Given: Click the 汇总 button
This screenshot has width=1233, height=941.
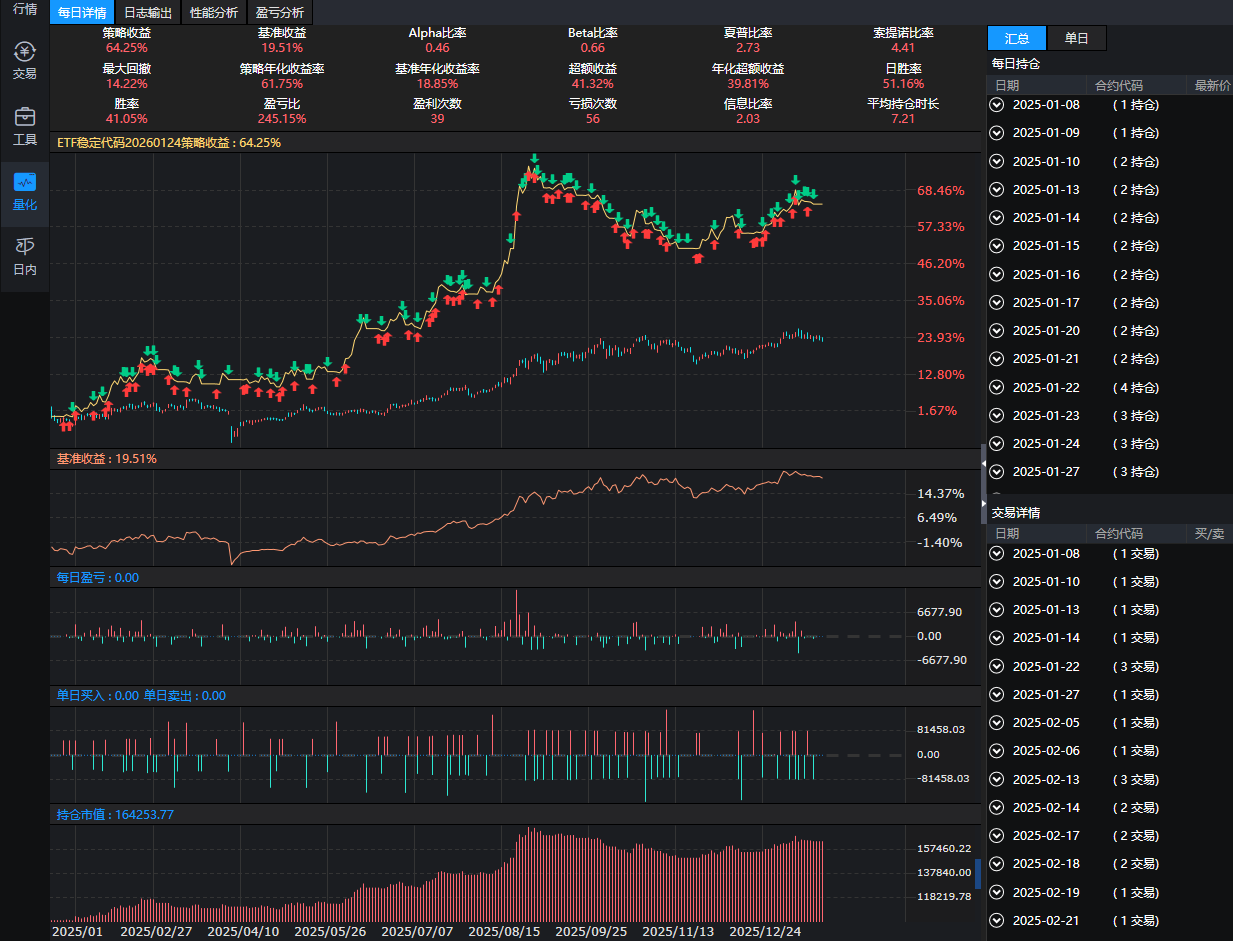Looking at the screenshot, I should 1016,38.
